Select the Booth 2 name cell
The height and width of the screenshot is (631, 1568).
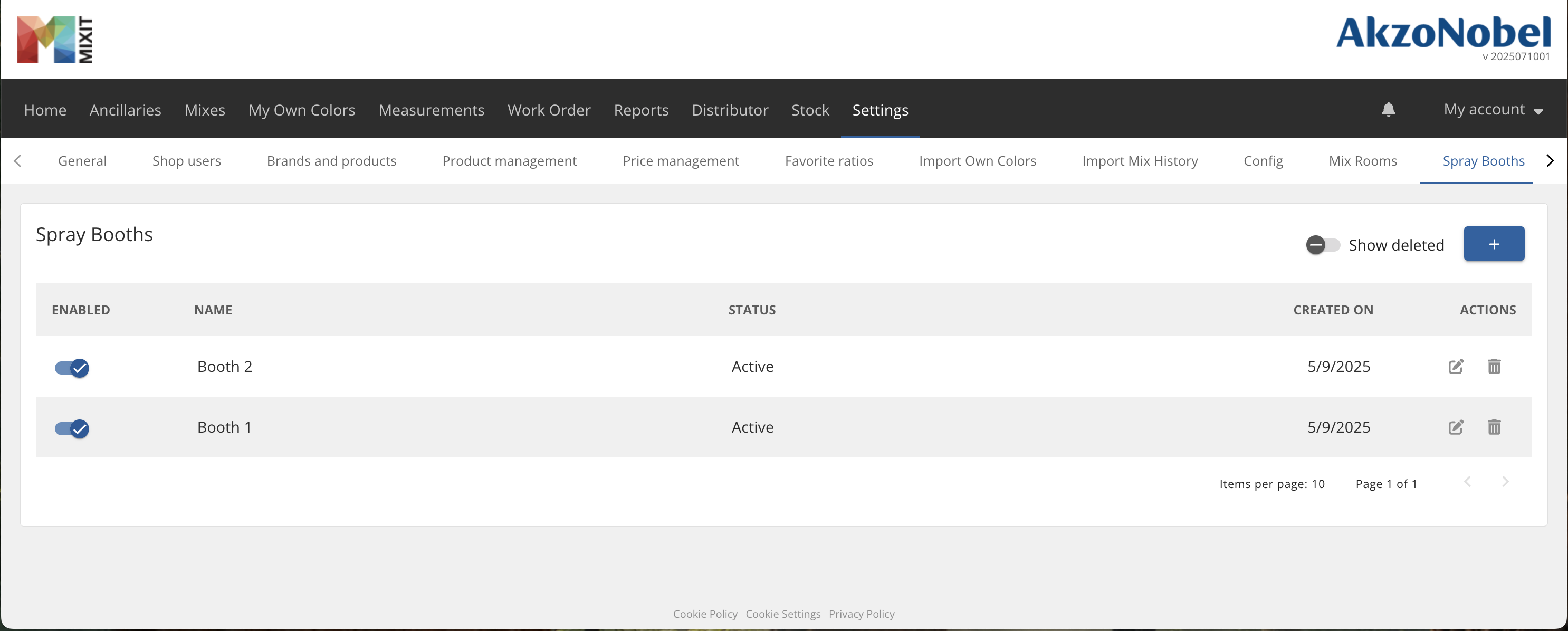(225, 366)
